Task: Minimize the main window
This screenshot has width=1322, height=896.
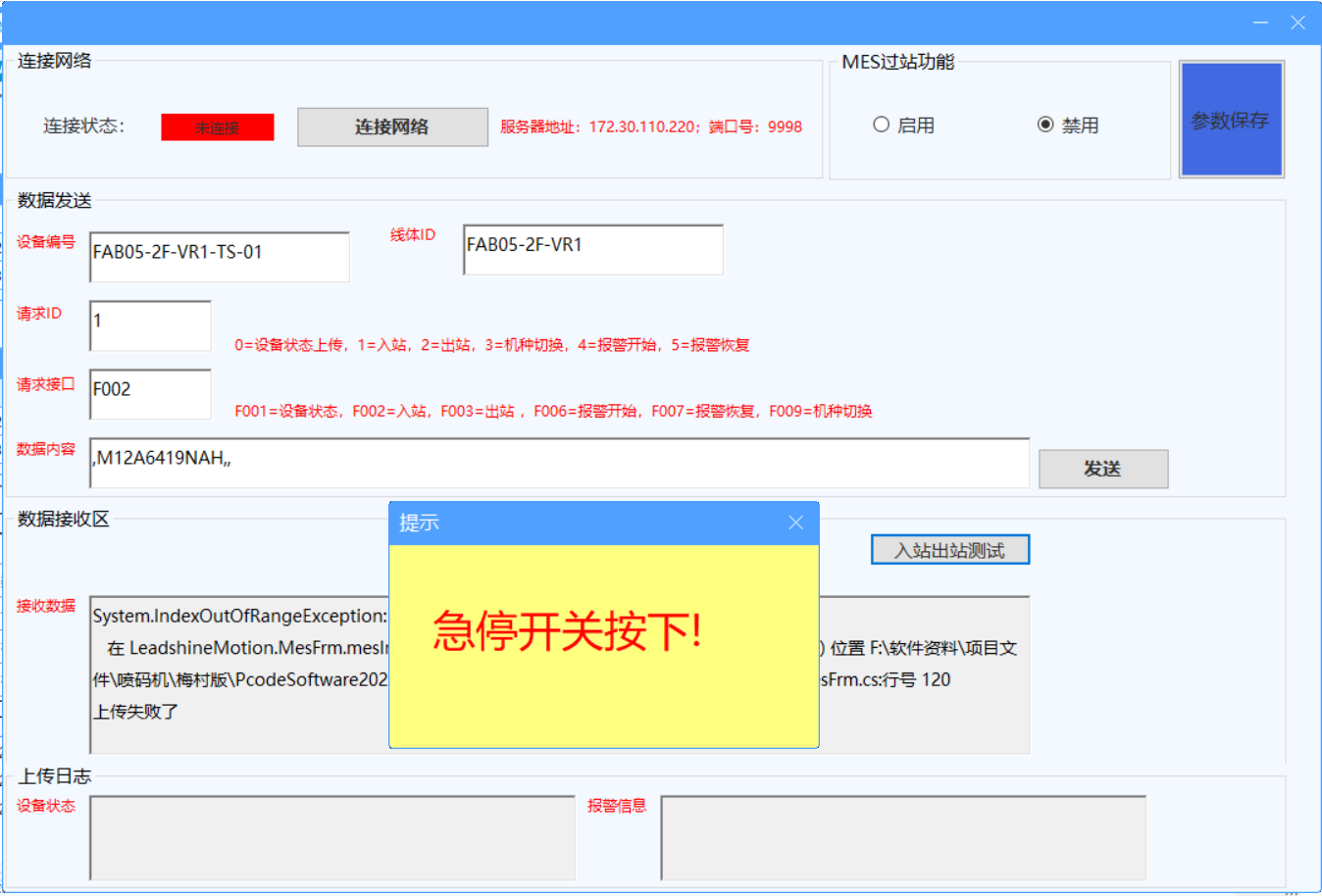Action: pyautogui.click(x=1260, y=23)
